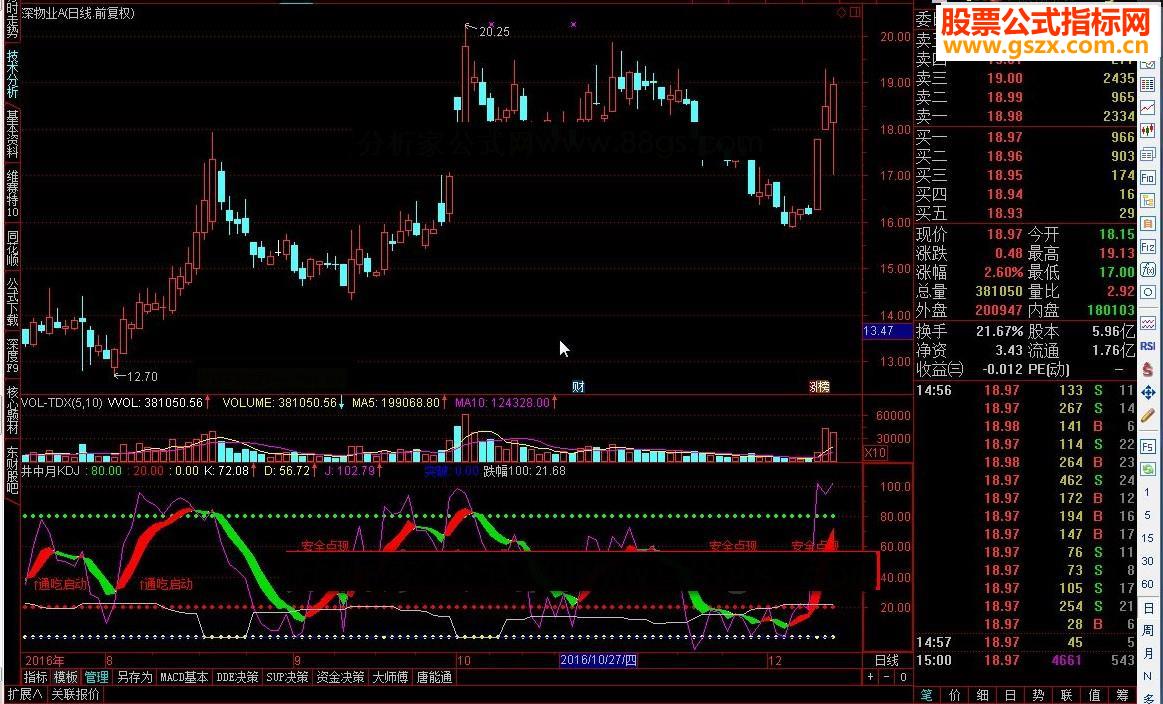Open the hierarchy tree icon in right toolbar
1163x704 pixels.
[x=1147, y=200]
